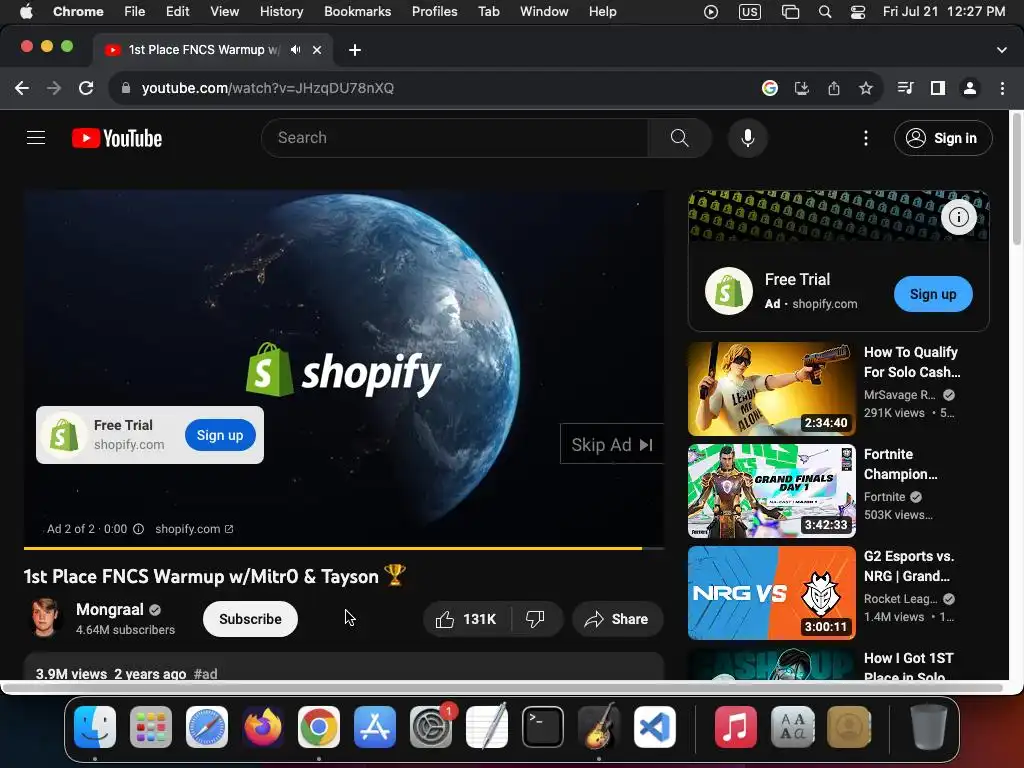
Task: Expand Chrome tab search chevron
Action: point(1002,50)
